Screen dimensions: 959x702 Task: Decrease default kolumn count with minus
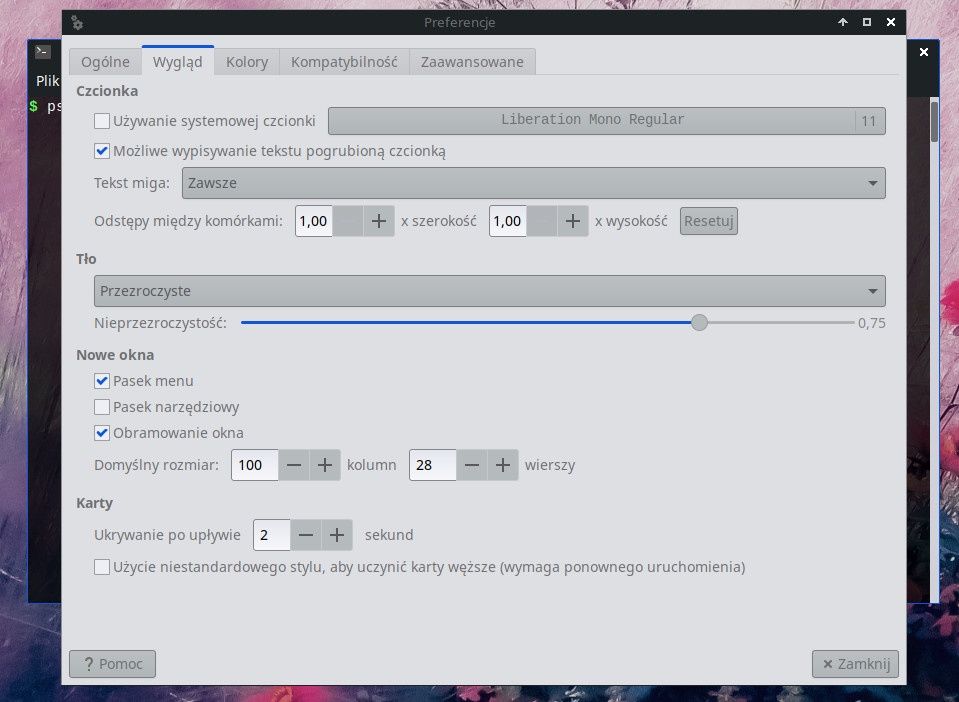coord(294,465)
